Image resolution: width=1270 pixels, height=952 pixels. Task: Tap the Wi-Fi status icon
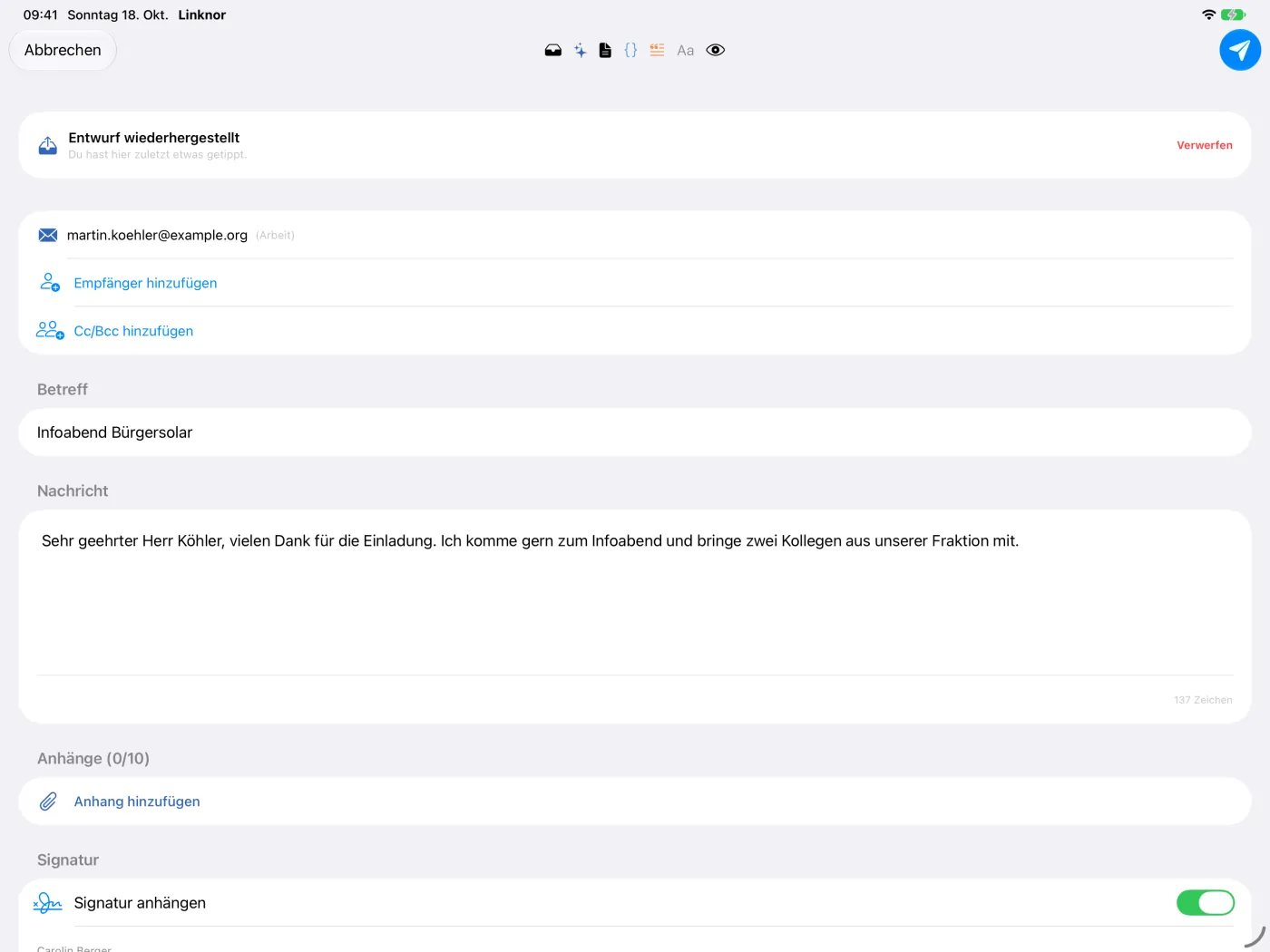pyautogui.click(x=1208, y=15)
